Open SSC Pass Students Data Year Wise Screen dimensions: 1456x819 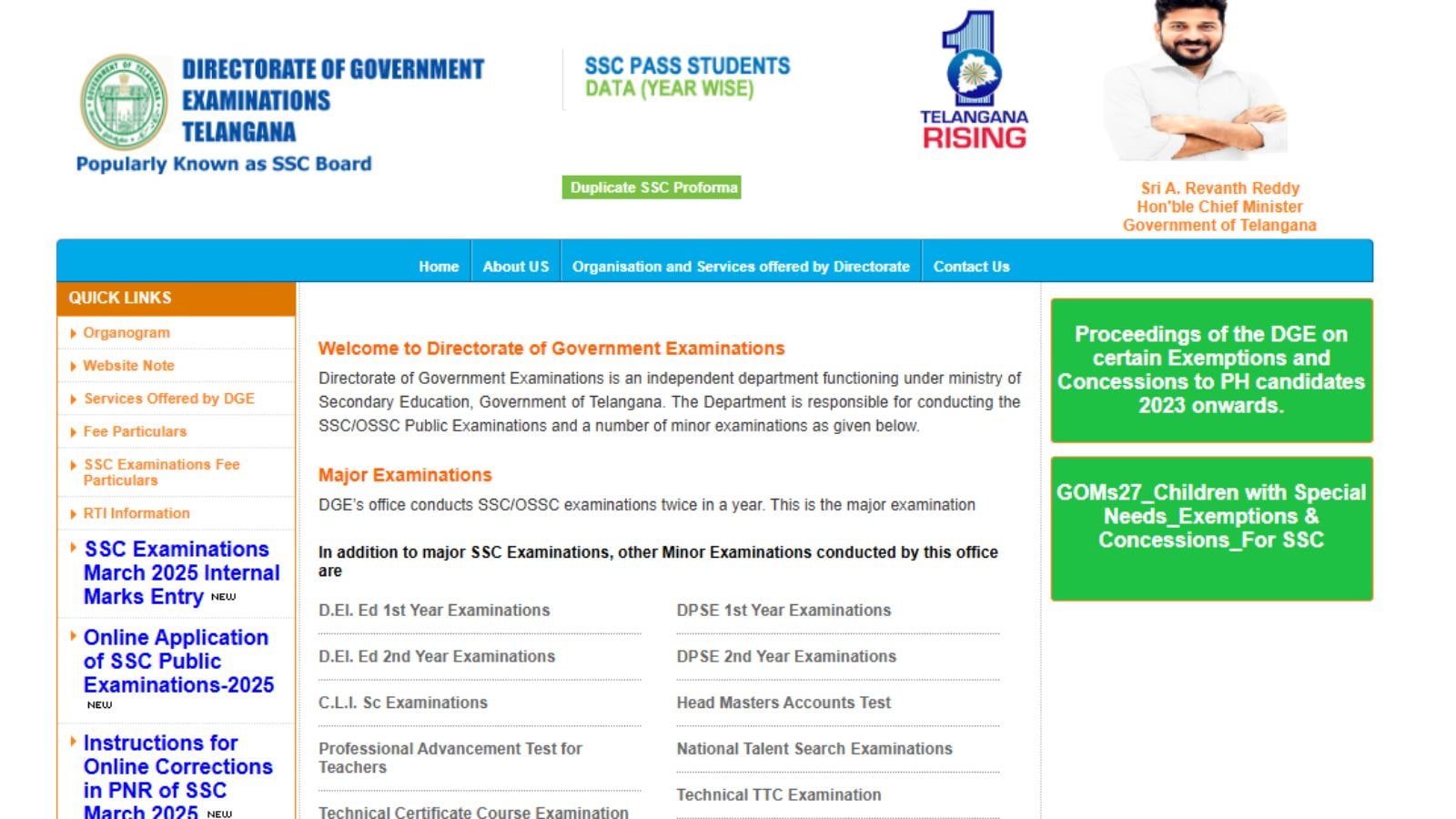pos(686,76)
